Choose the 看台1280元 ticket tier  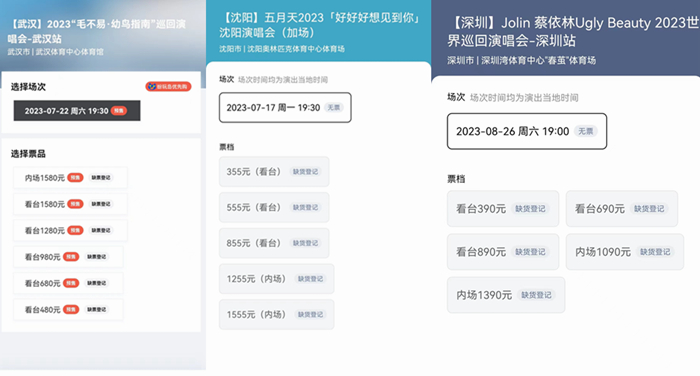pyautogui.click(x=70, y=230)
